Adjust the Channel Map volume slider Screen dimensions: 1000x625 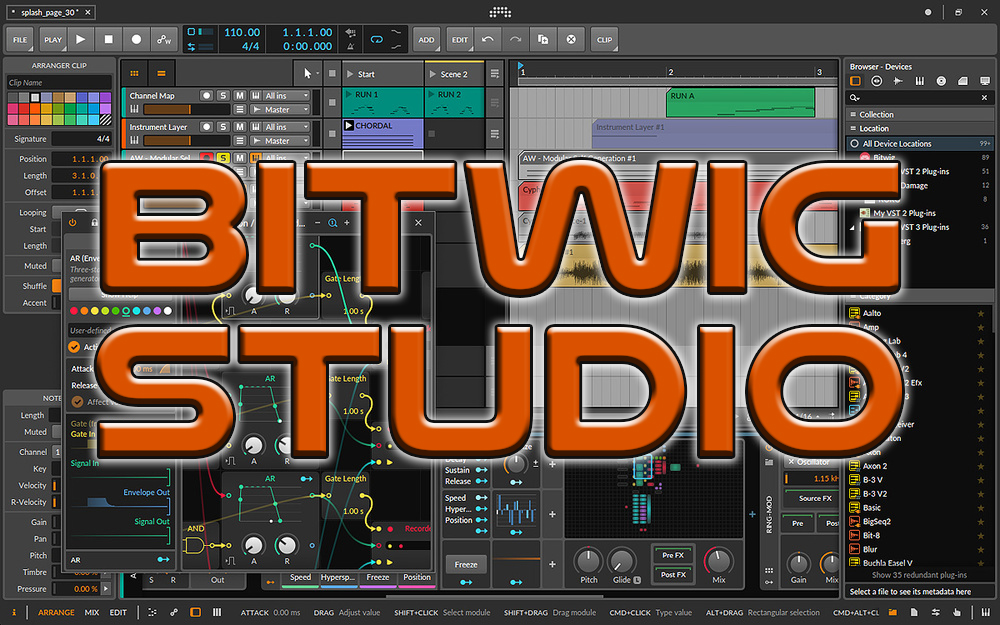[186, 110]
